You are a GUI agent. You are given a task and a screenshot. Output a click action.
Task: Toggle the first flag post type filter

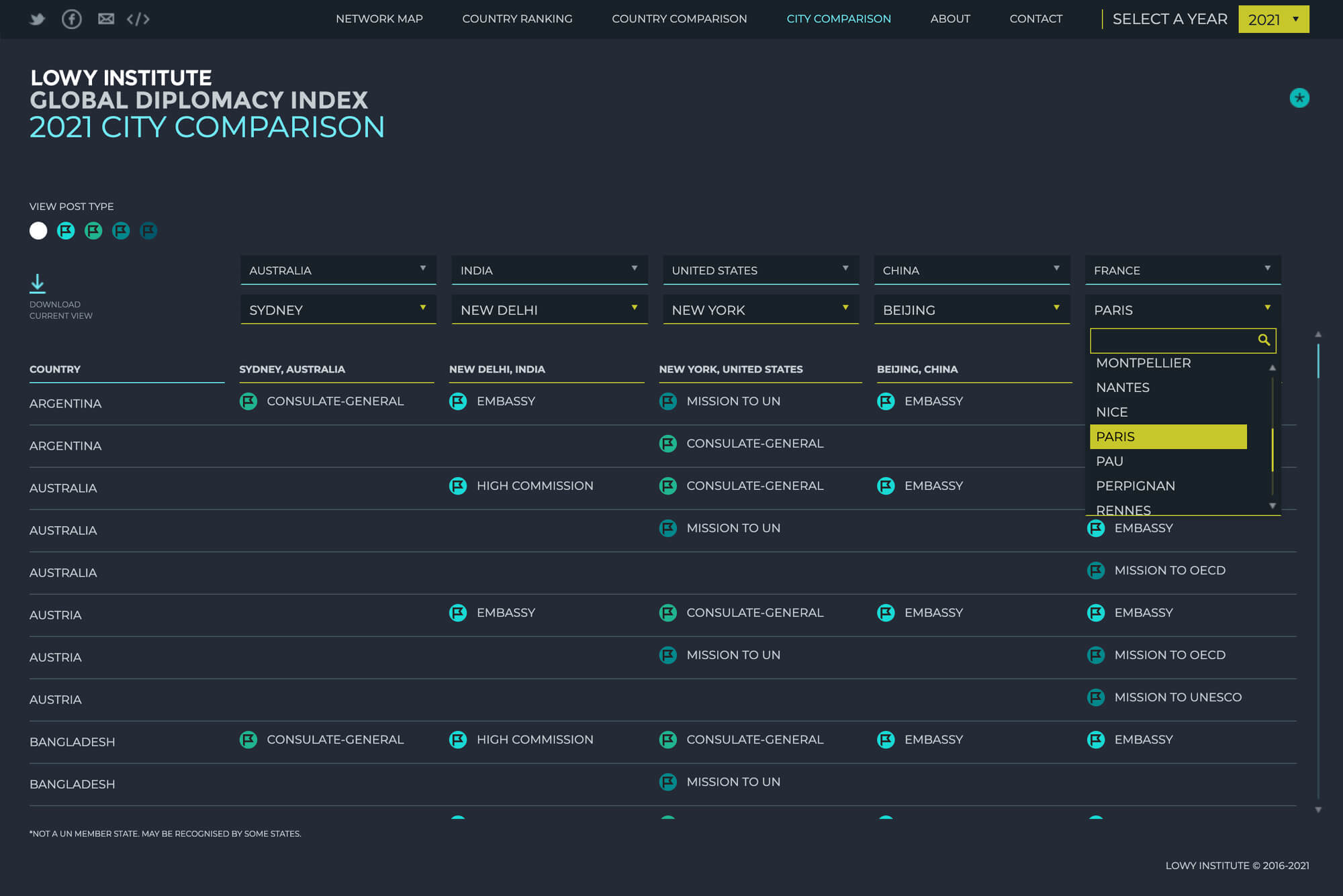[x=66, y=231]
